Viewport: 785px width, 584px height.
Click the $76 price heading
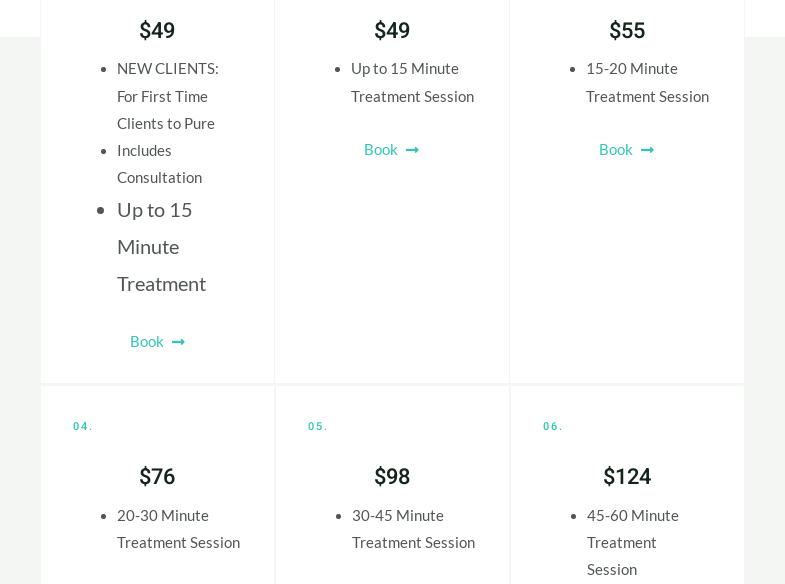click(x=157, y=477)
